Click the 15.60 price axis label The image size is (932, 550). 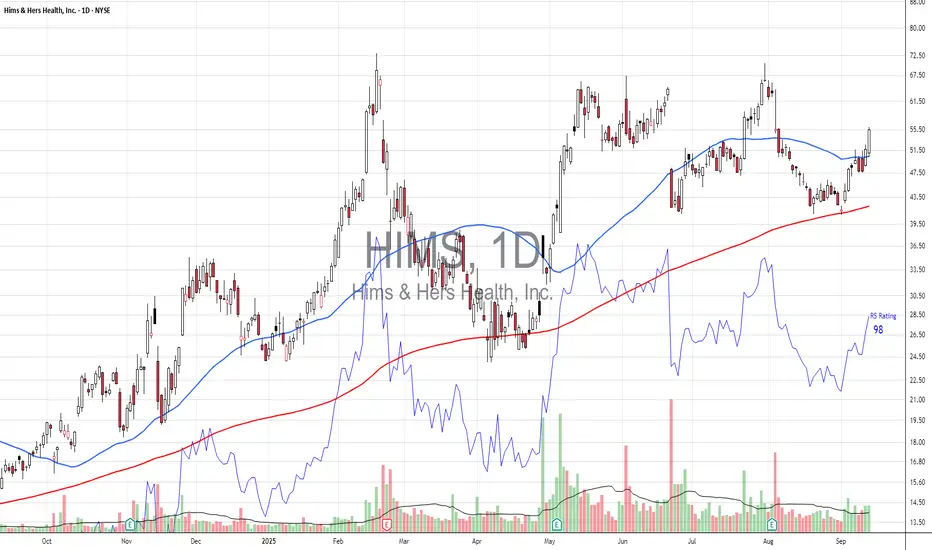click(x=917, y=482)
